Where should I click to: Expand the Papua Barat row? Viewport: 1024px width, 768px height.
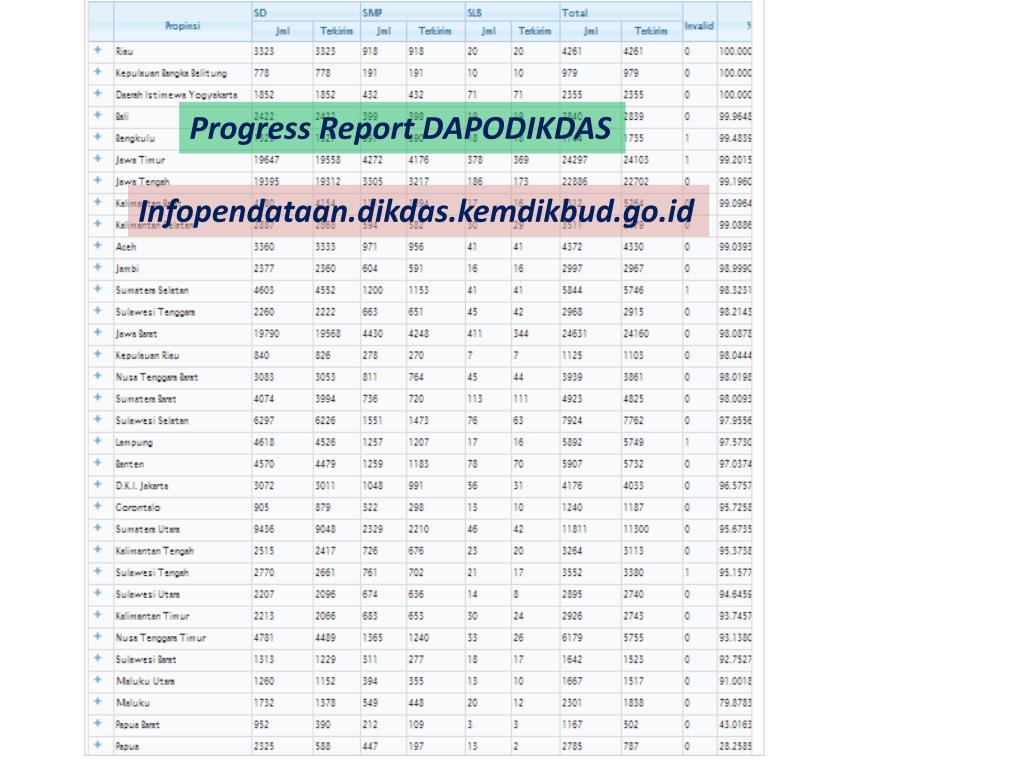pyautogui.click(x=98, y=724)
